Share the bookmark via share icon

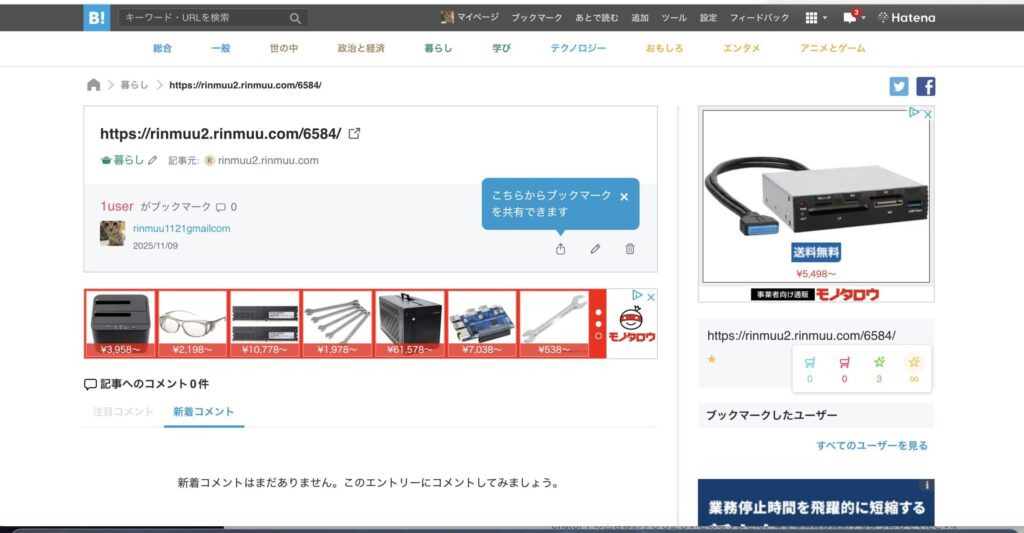point(560,249)
